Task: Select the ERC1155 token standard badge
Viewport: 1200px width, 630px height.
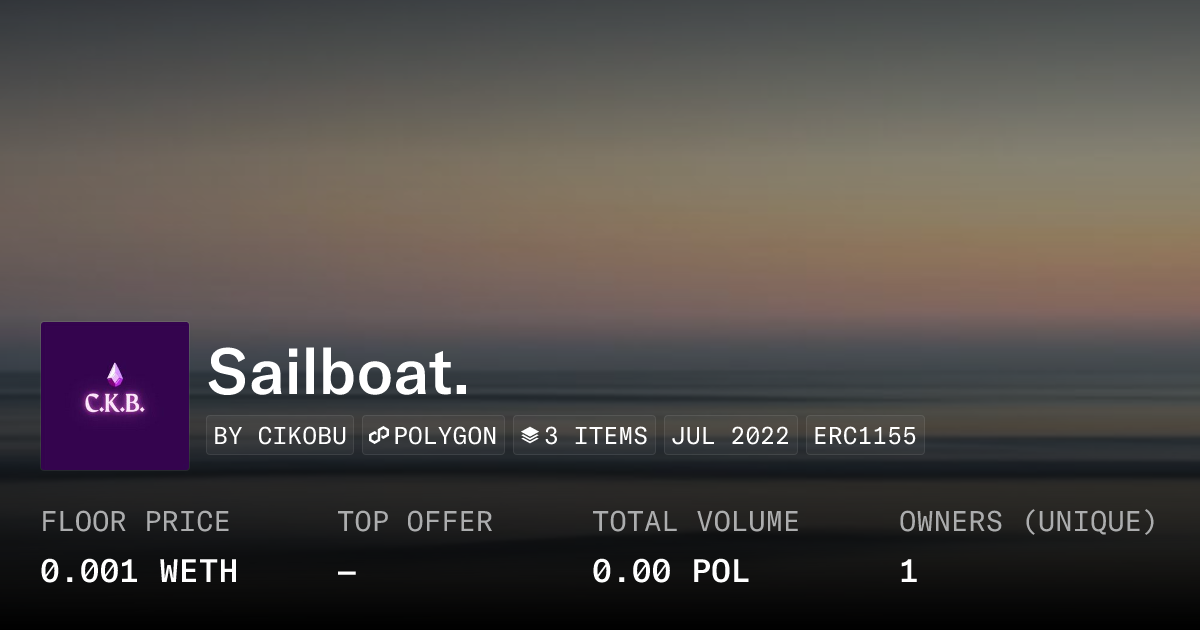Action: point(865,436)
